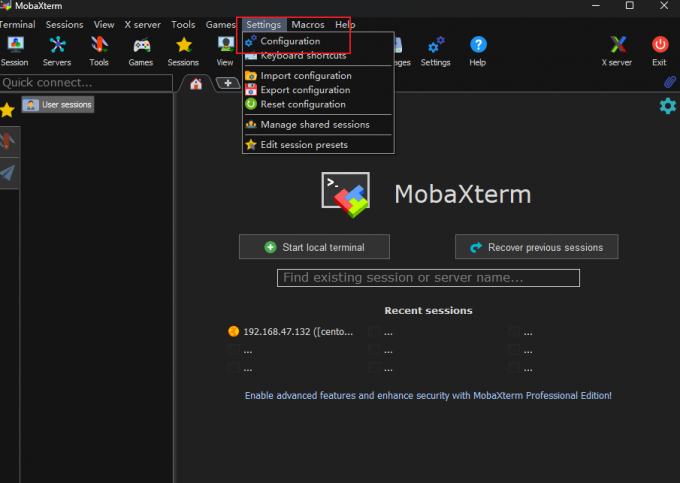Open the Games menu
Image resolution: width=680 pixels, height=483 pixels.
click(220, 25)
